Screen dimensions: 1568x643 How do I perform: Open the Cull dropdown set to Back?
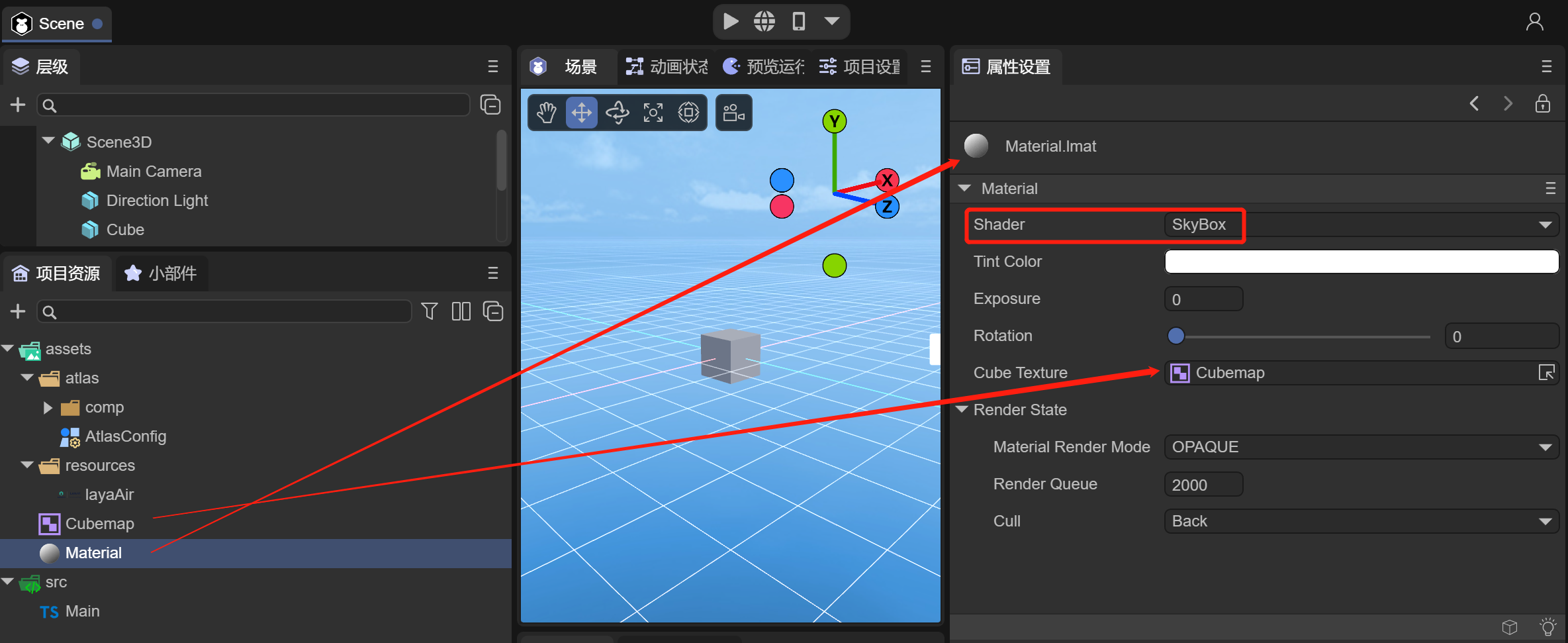(1360, 522)
